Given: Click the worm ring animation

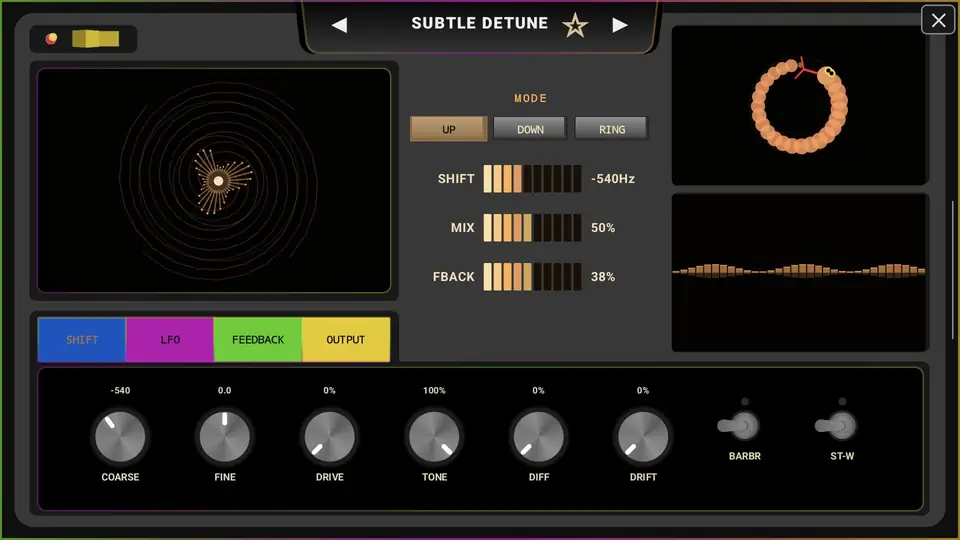Looking at the screenshot, I should [x=799, y=105].
